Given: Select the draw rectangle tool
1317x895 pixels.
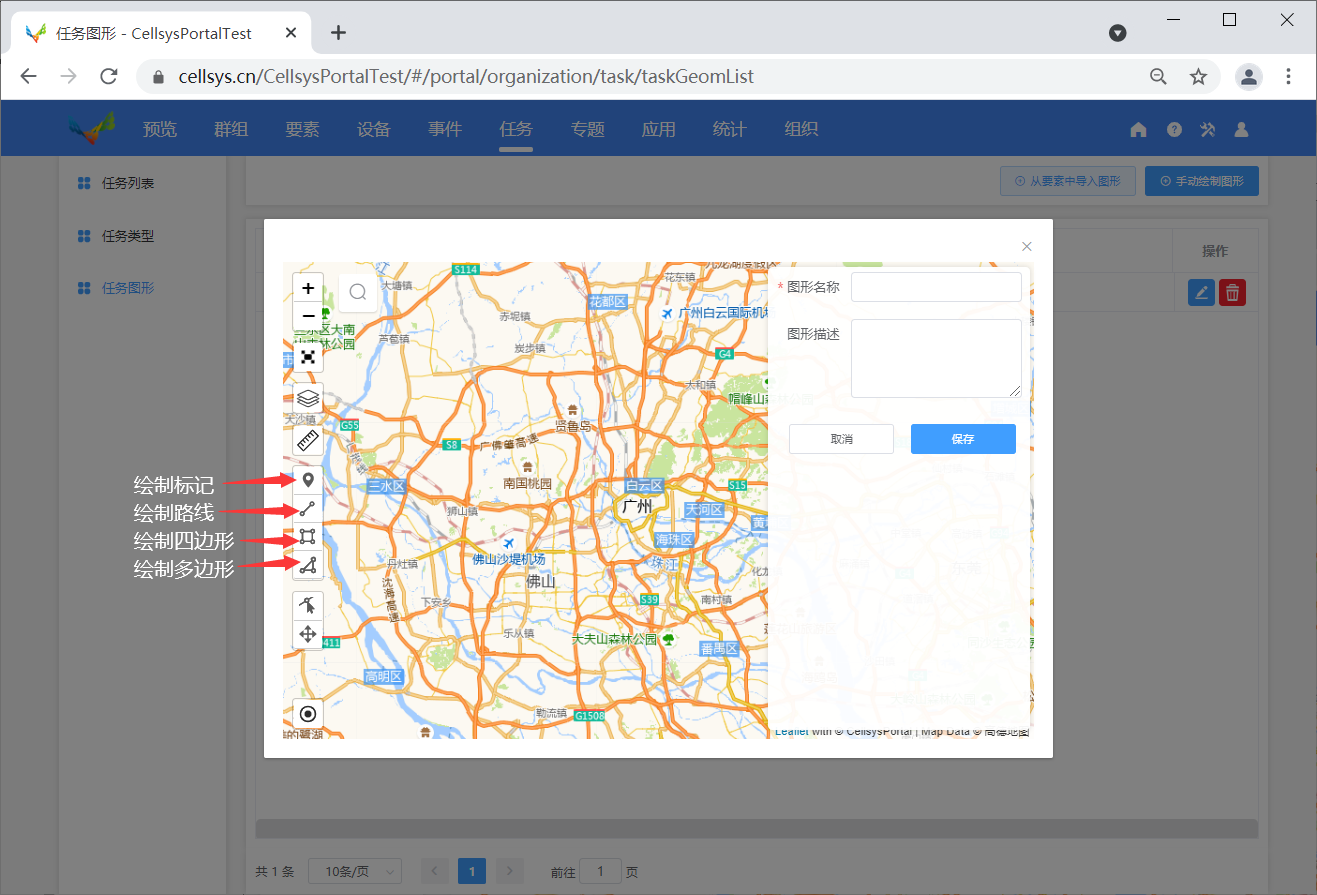Looking at the screenshot, I should pyautogui.click(x=308, y=538).
